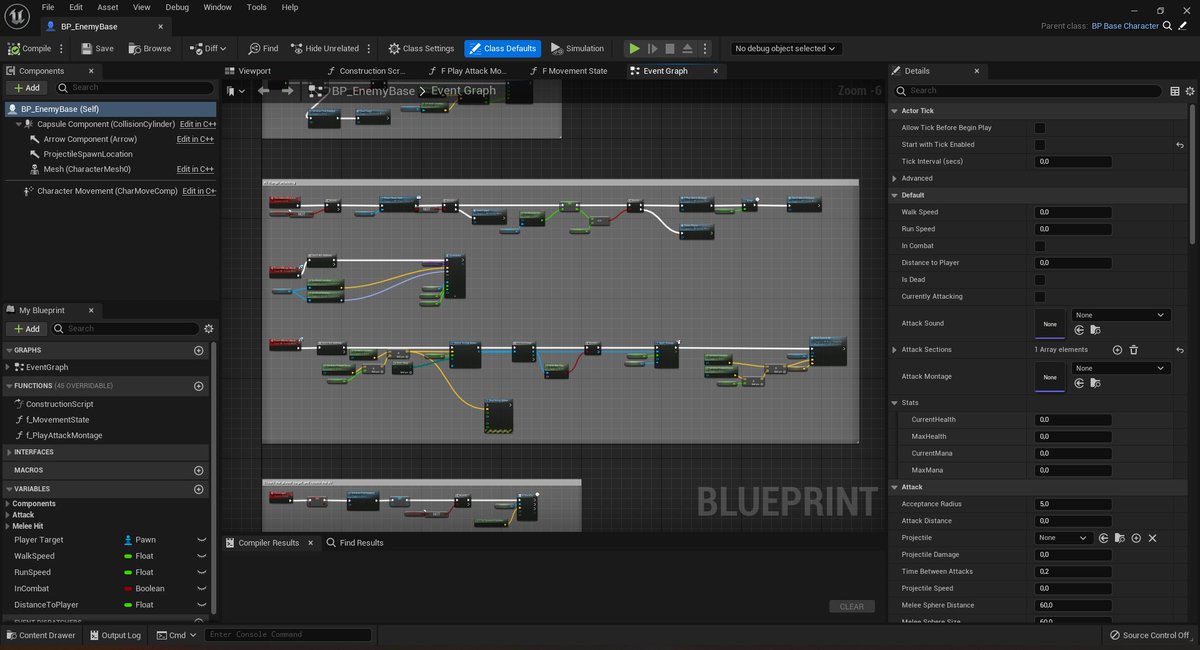Add a new variable in My Blueprint
Viewport: 1200px width, 650px height.
click(199, 489)
